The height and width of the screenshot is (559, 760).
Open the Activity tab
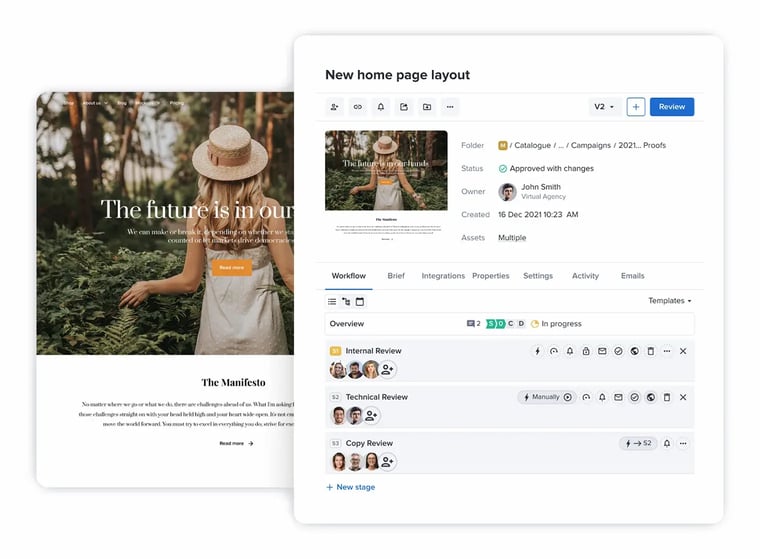click(585, 276)
